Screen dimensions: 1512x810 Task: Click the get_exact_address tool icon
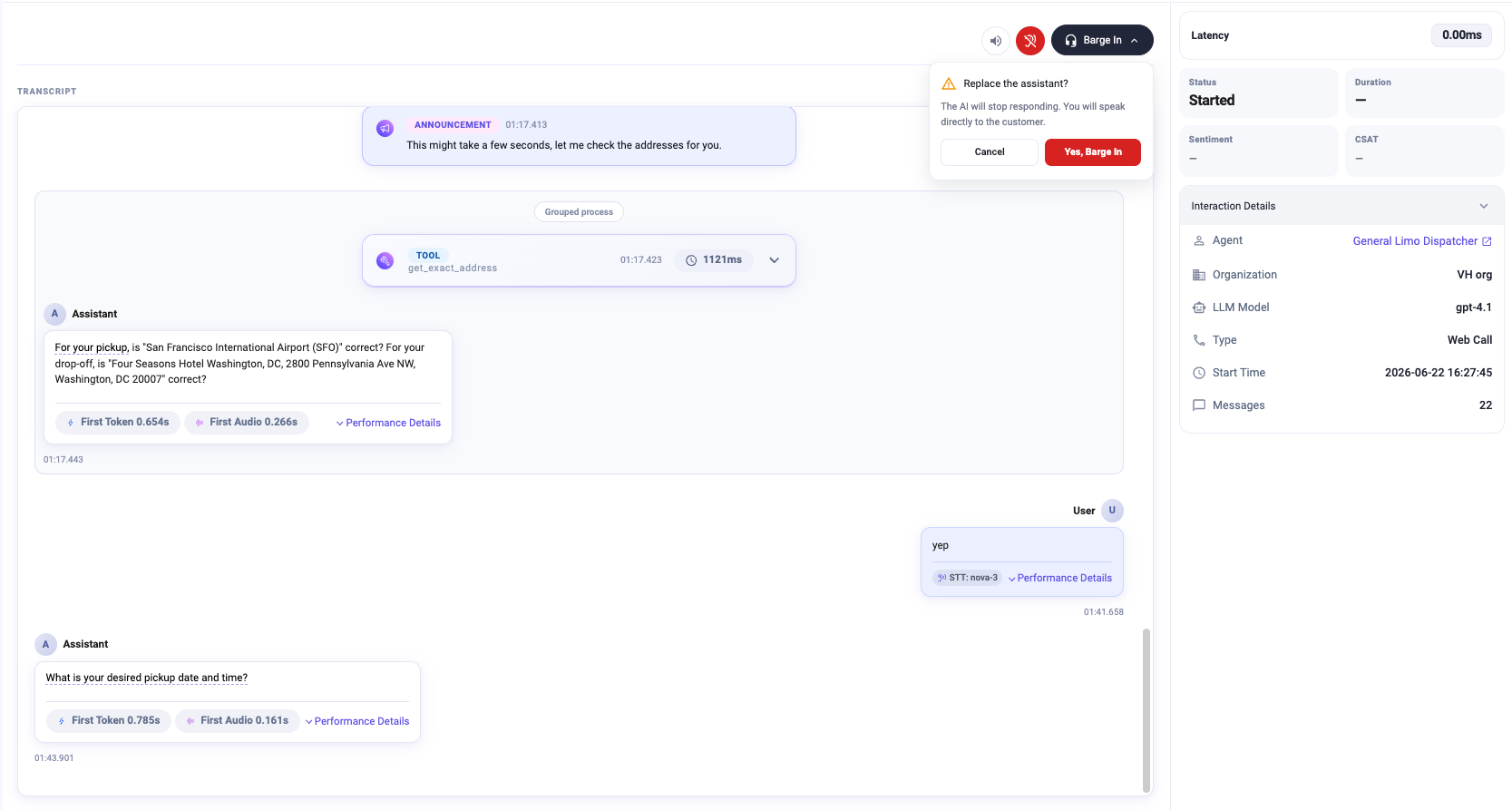point(385,261)
